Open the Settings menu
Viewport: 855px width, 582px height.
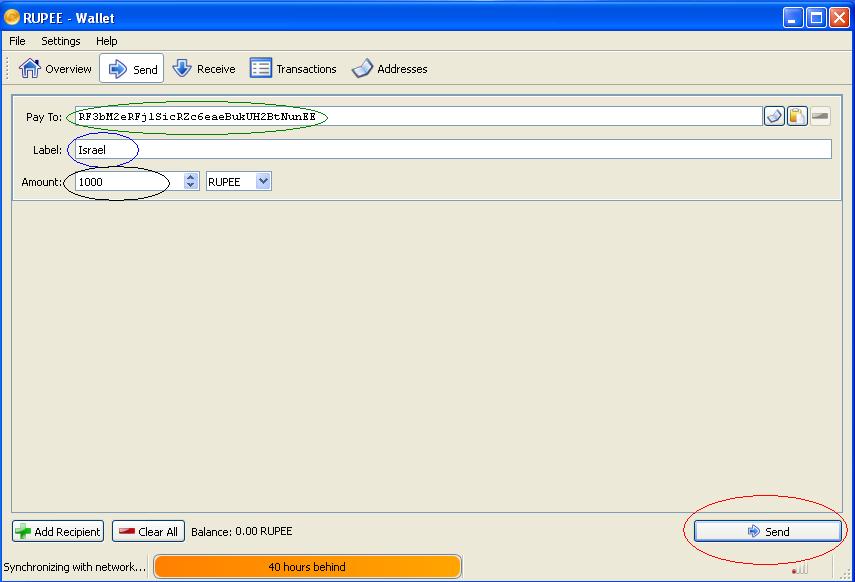pyautogui.click(x=61, y=41)
